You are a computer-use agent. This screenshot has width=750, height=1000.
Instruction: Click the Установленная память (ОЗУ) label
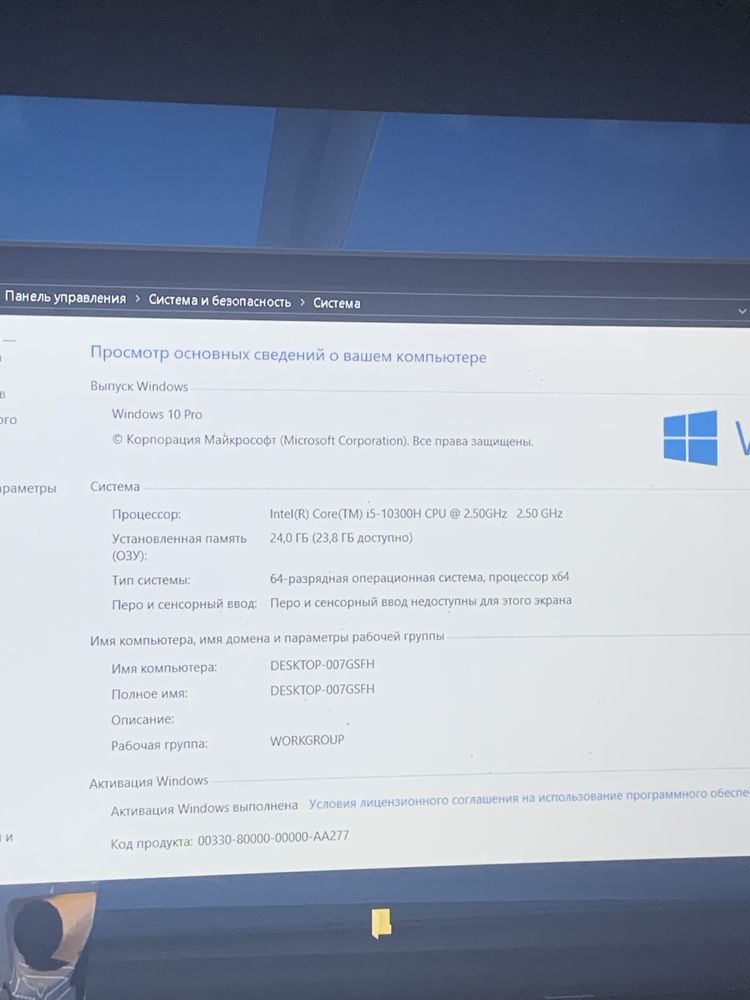(x=179, y=547)
